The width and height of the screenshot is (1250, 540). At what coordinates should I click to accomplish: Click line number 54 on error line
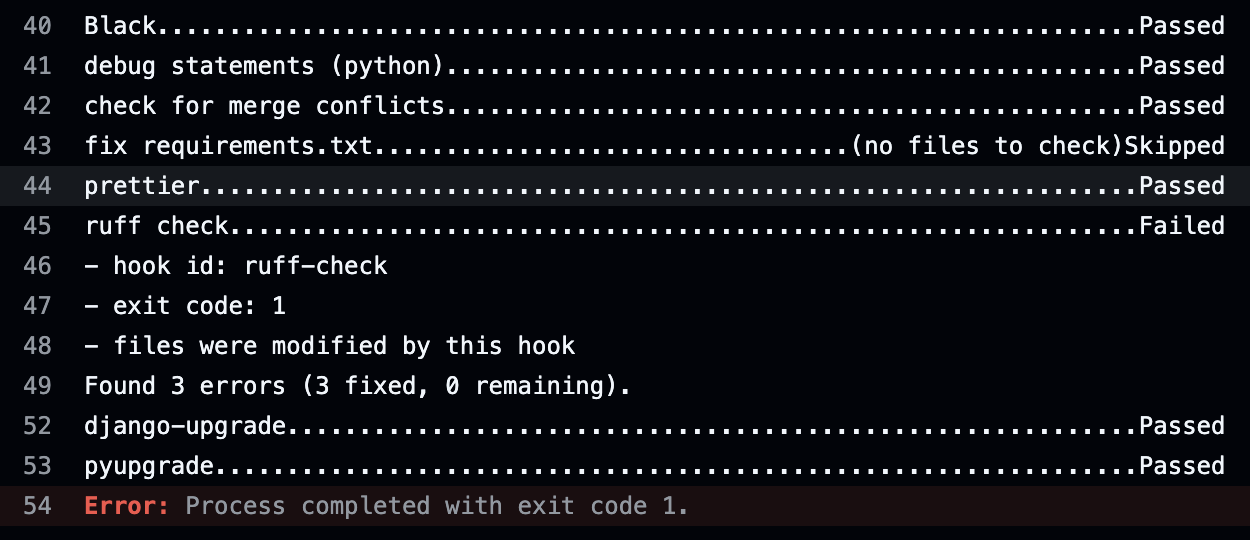[x=37, y=506]
